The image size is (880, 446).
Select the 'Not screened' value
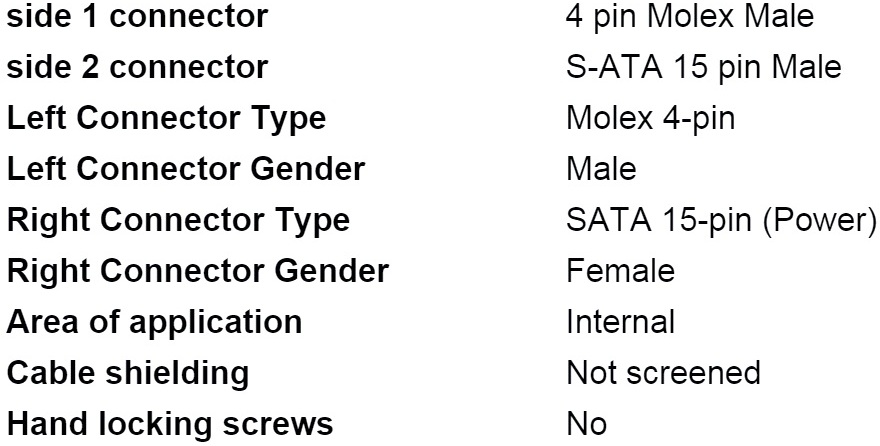(x=662, y=373)
